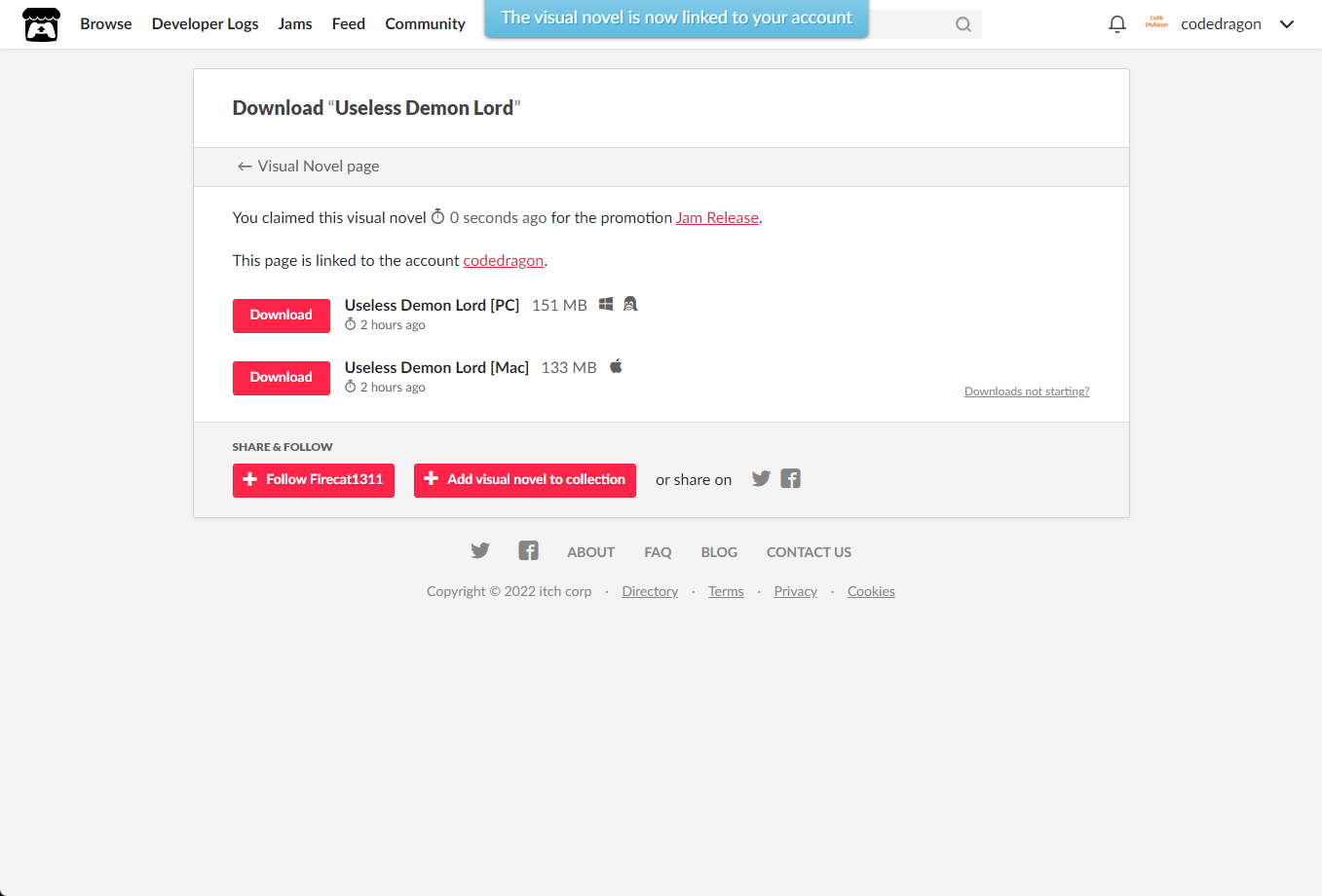The width and height of the screenshot is (1322, 896).
Task: Open notifications bell icon
Action: (x=1117, y=24)
